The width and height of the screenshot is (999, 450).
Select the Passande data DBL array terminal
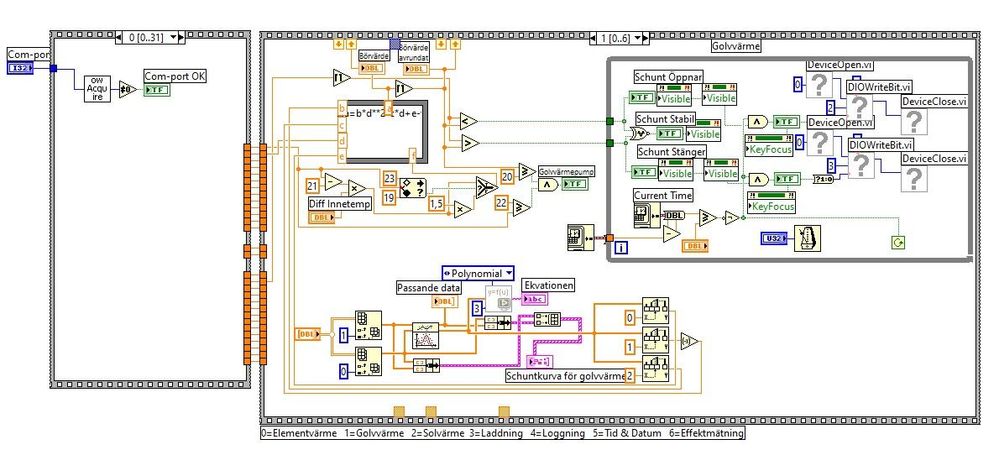445,301
